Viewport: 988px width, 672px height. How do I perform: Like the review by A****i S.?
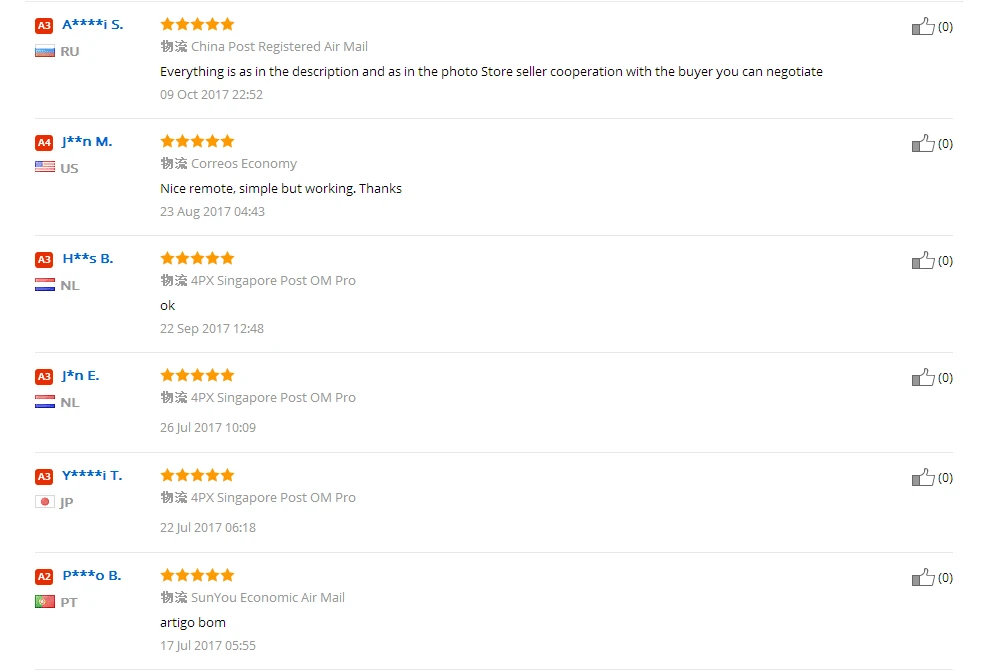point(923,26)
